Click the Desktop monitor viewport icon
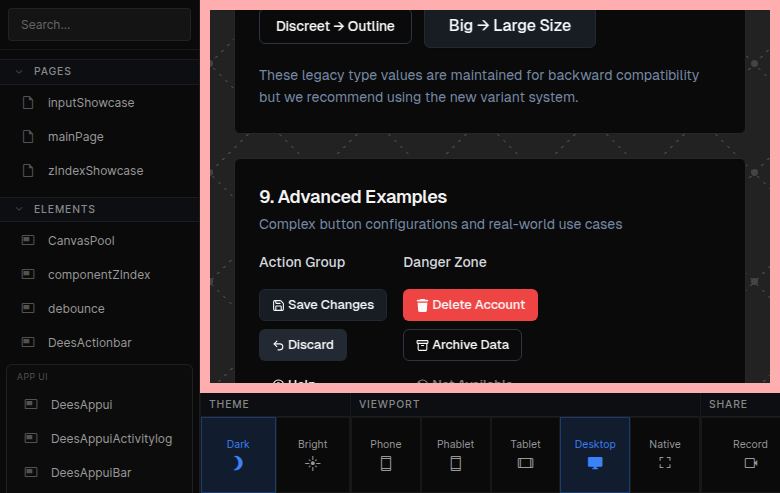780x493 pixels. tap(595, 463)
